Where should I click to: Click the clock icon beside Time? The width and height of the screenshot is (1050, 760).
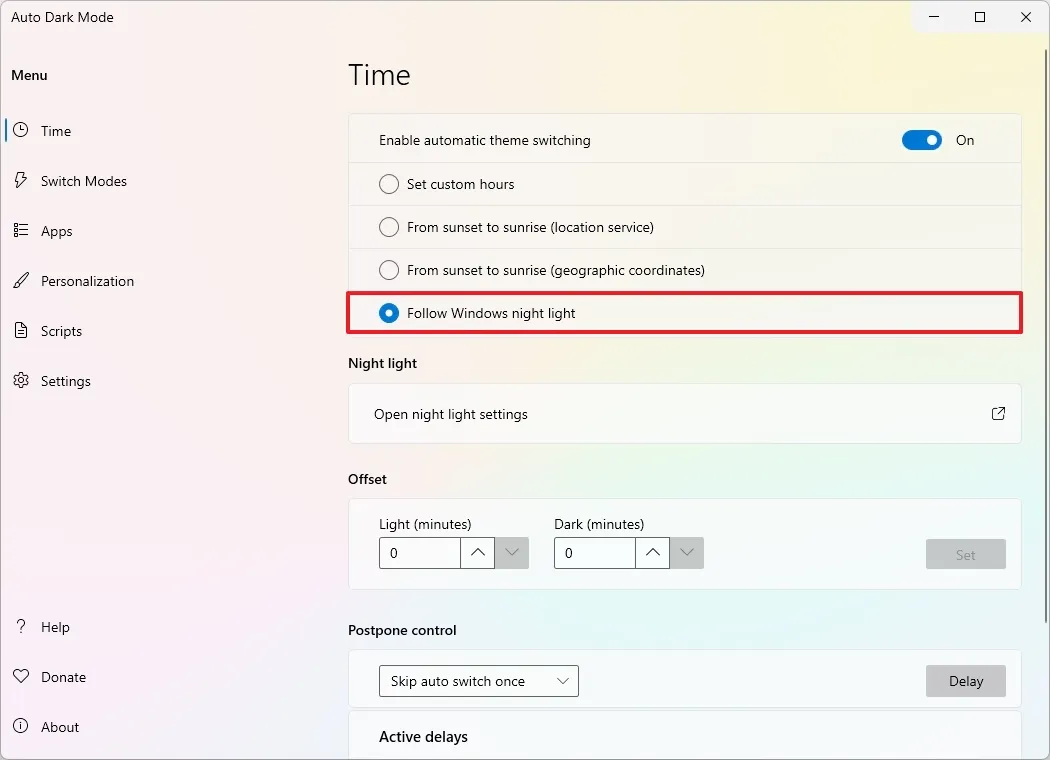click(20, 130)
